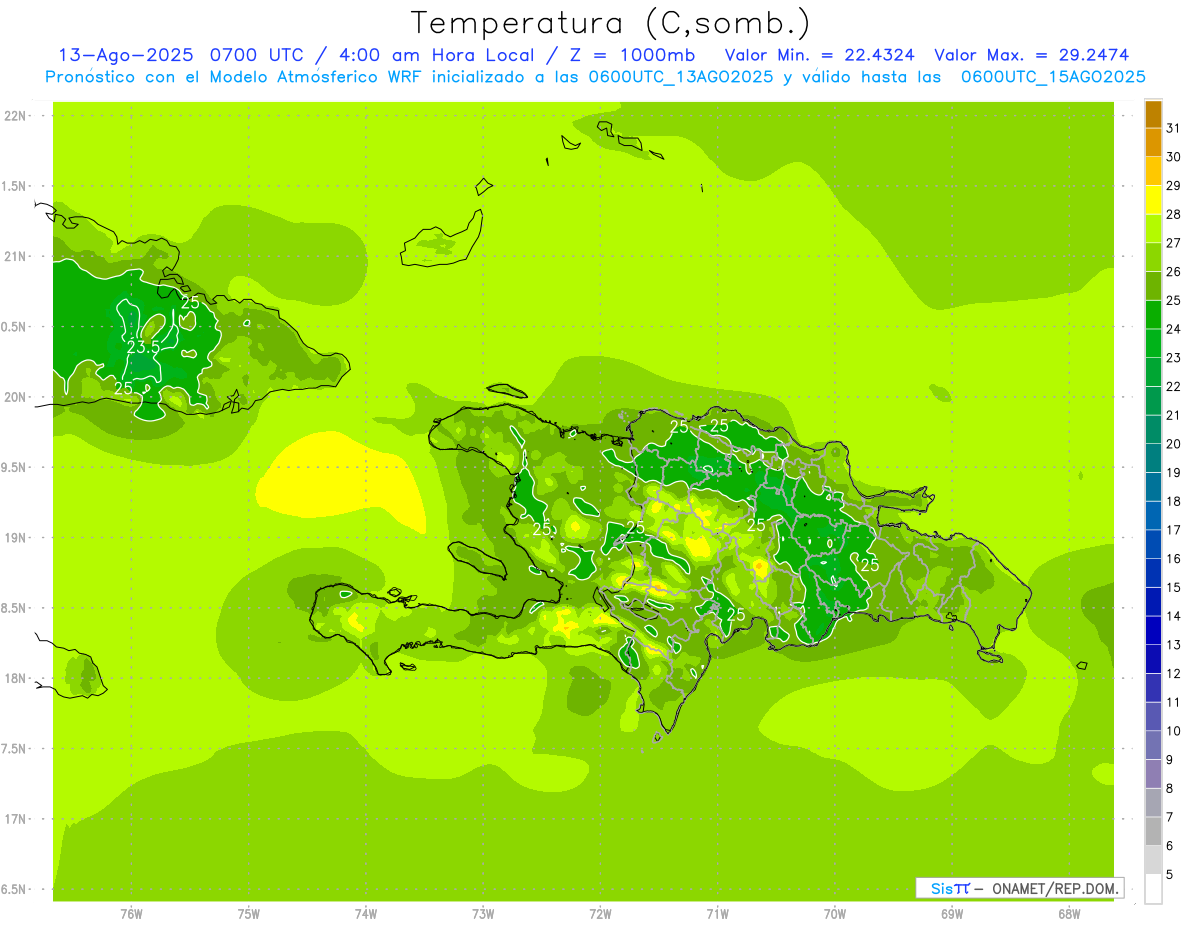Viewport: 1200px width, 927px height.
Task: Click yellow legend swatch between 28 and 29
Action: click(1153, 200)
